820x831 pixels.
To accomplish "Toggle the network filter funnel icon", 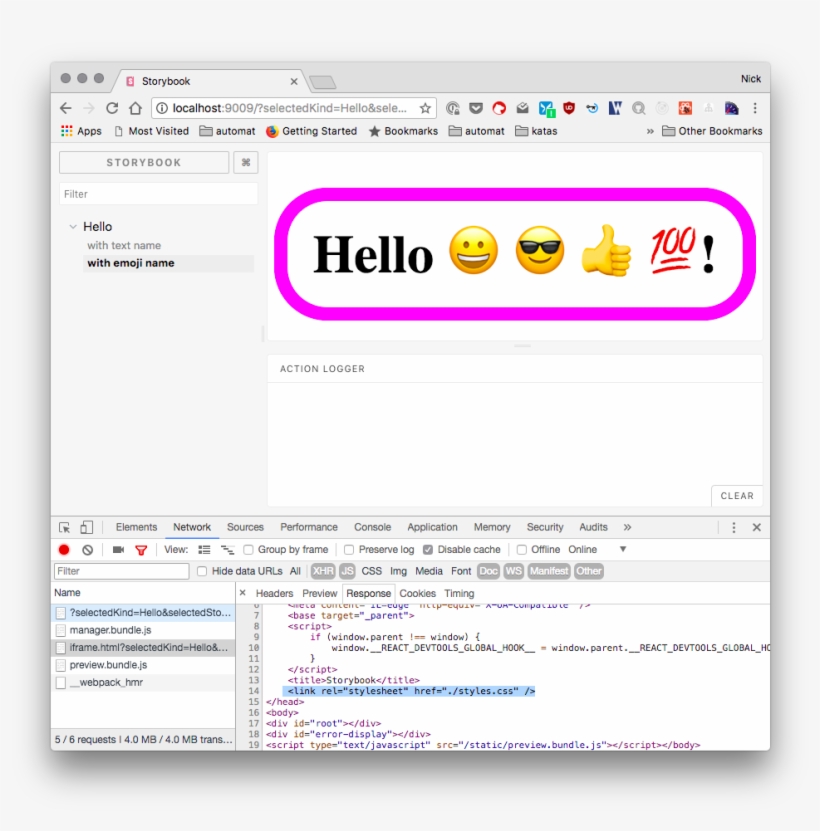I will [x=141, y=550].
